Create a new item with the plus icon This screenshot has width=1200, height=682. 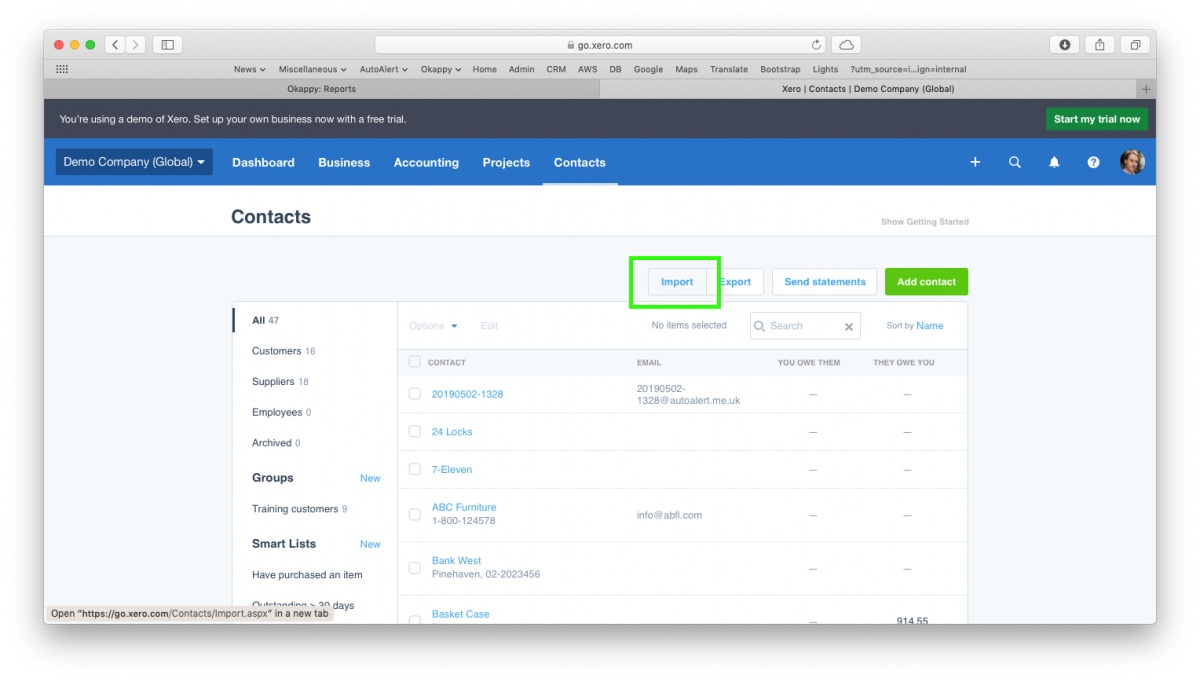975,161
